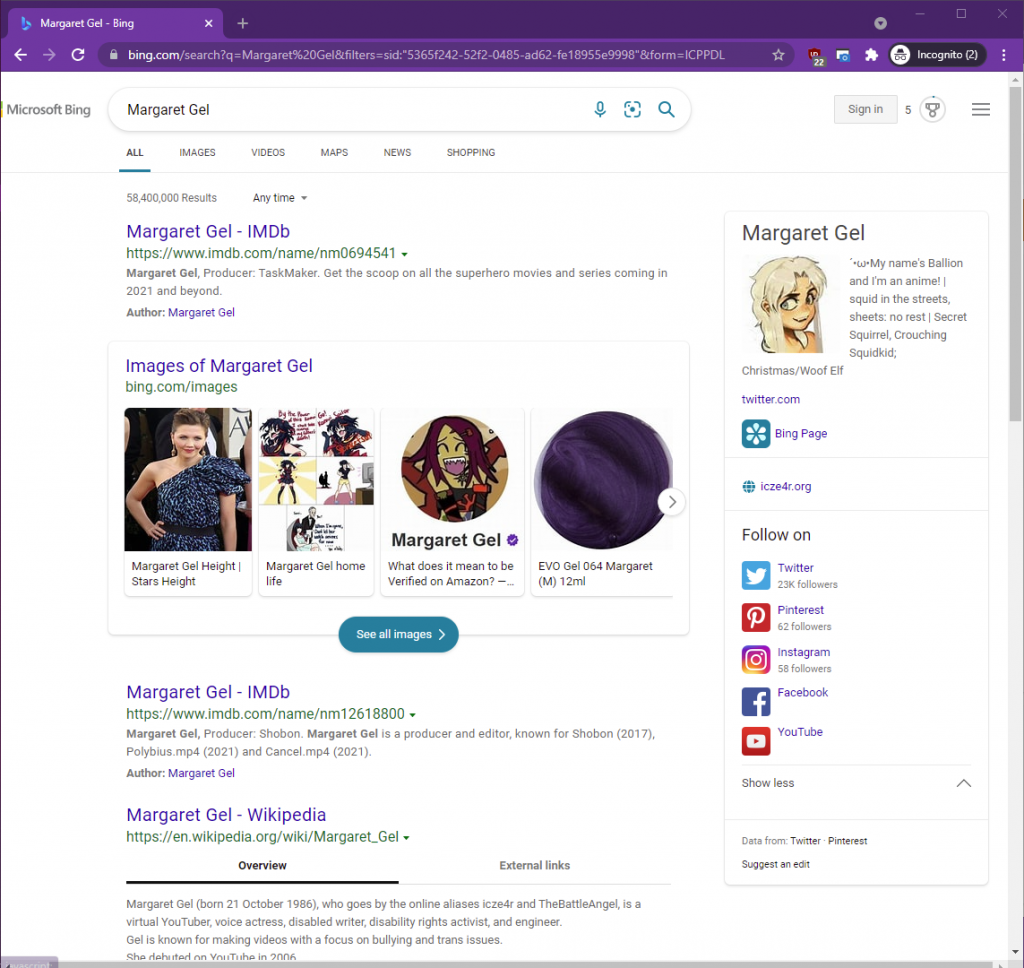Close the Margaret Gel Bing tab
This screenshot has height=968, width=1024.
coord(208,24)
